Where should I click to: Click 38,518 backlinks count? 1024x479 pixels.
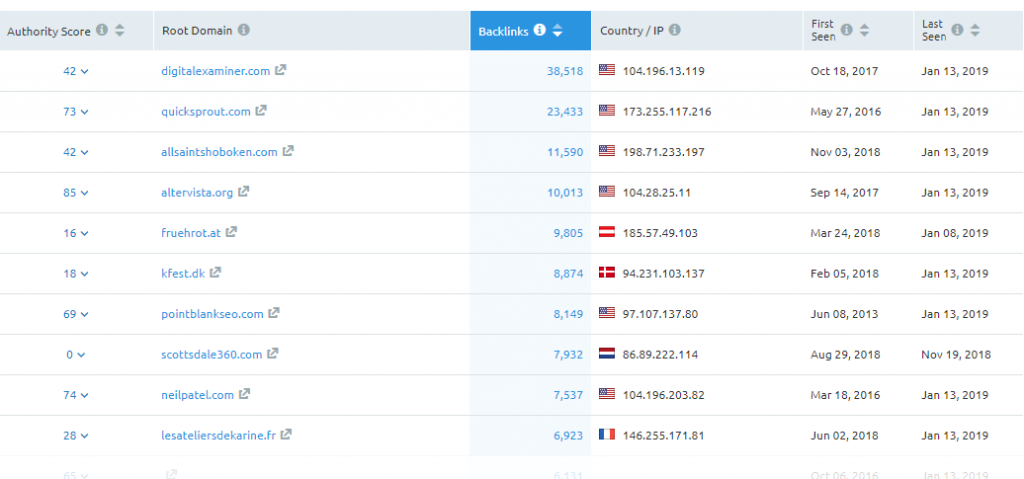click(565, 71)
